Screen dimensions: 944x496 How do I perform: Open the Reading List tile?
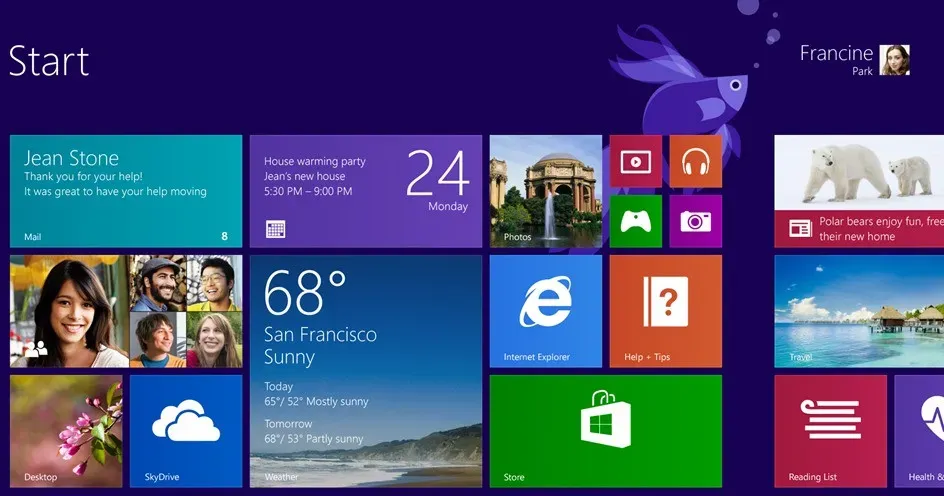830,431
